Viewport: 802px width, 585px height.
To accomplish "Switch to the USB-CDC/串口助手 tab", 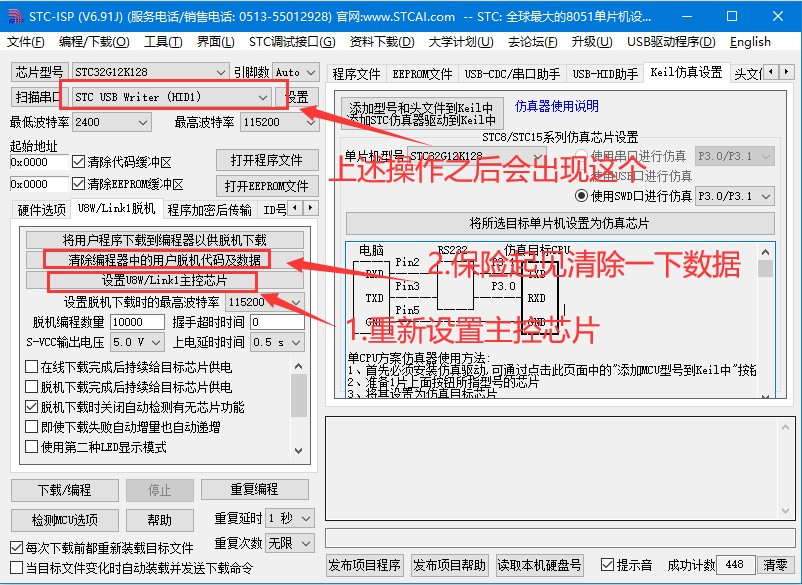I will 513,74.
